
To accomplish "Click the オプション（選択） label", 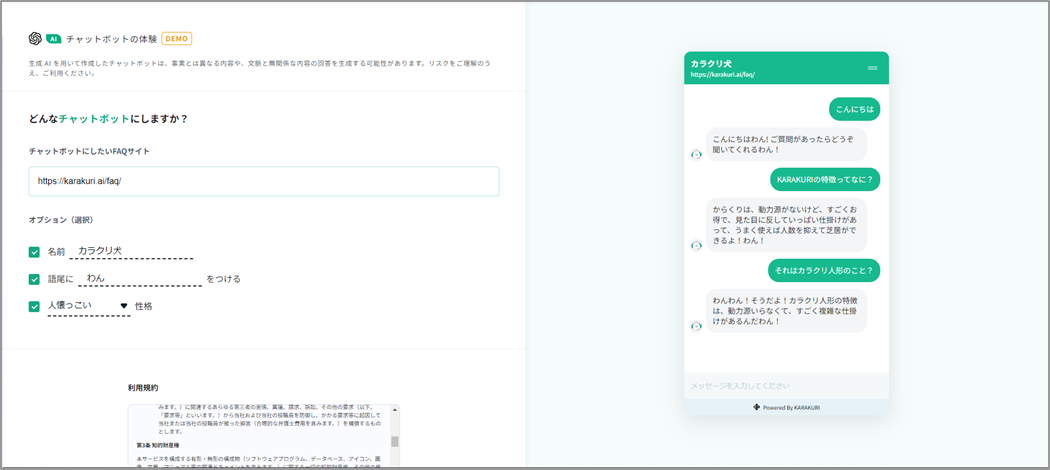I will tap(60, 220).
